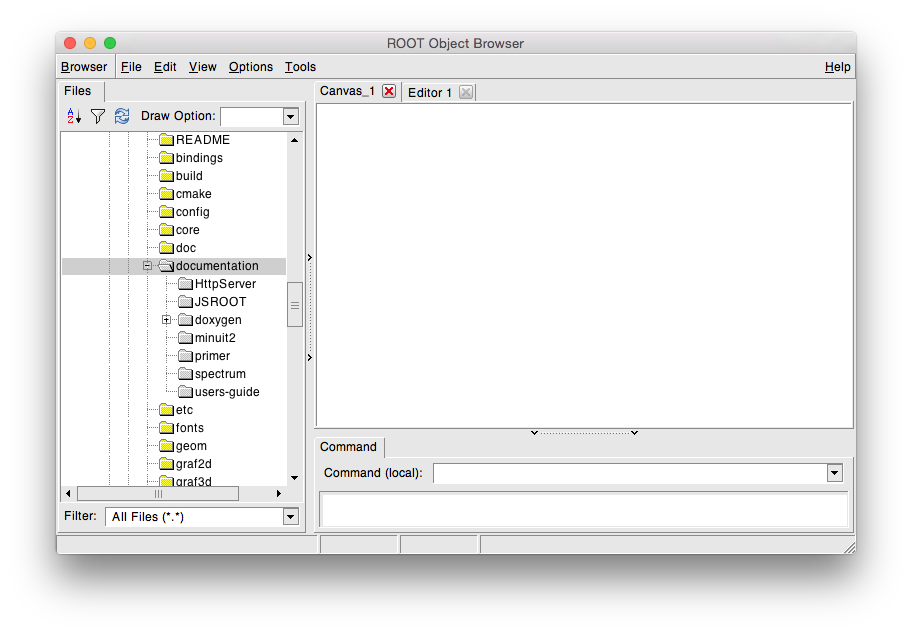
Task: Switch to the Editor 1 tab
Action: click(430, 92)
